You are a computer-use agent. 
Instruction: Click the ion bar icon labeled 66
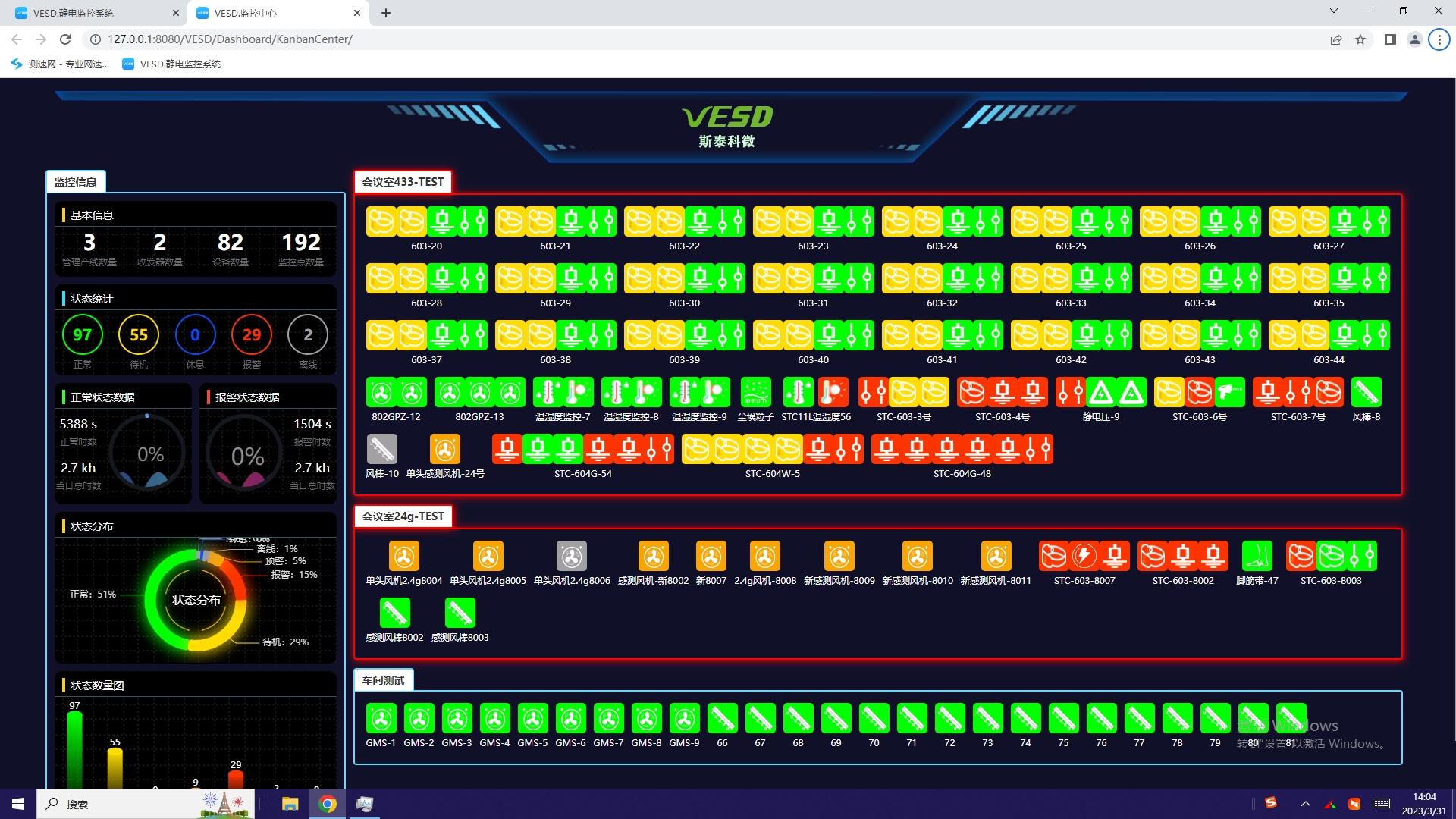[723, 719]
